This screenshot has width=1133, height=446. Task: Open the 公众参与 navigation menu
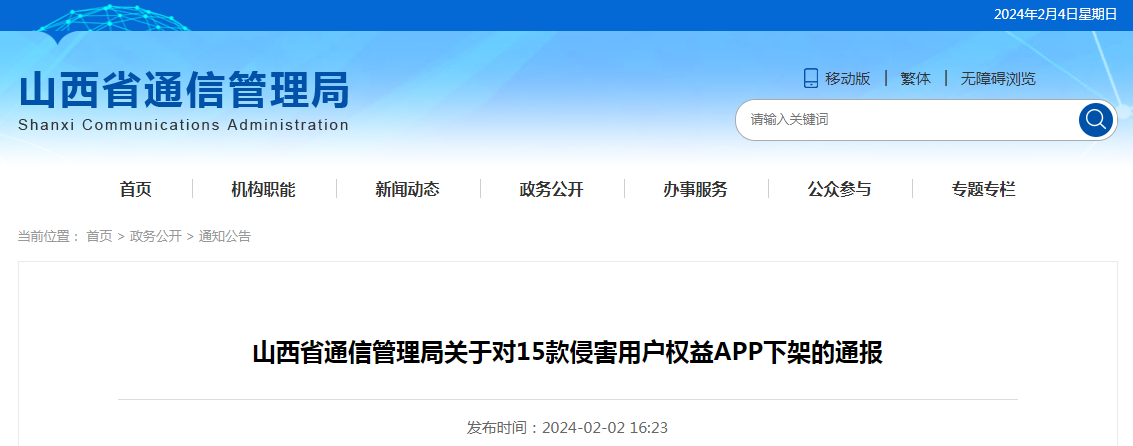(x=840, y=189)
